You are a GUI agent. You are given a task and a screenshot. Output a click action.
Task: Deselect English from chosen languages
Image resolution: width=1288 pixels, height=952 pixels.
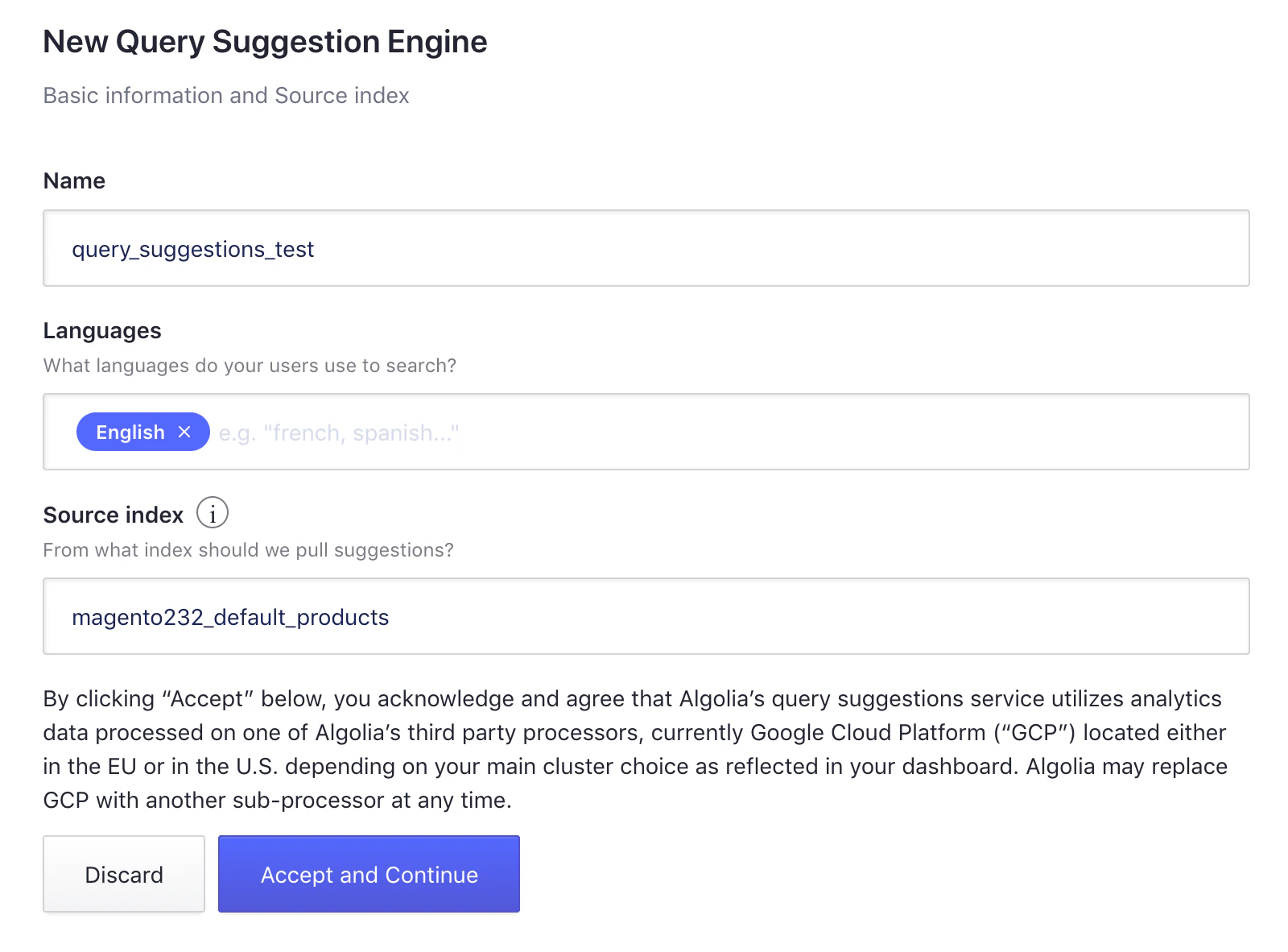click(184, 432)
